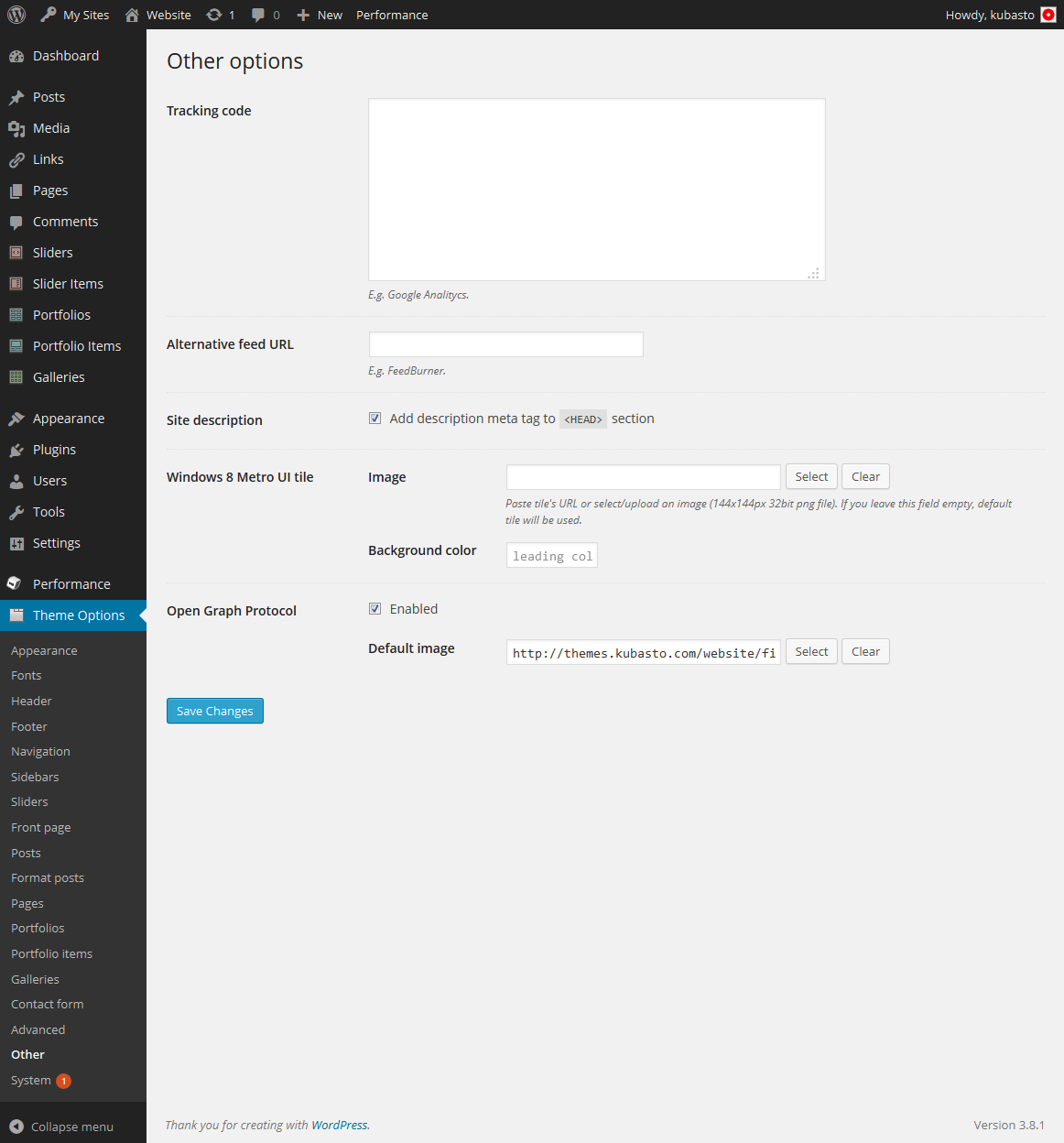Click the Background color picker field
The height and width of the screenshot is (1143, 1064).
(551, 556)
